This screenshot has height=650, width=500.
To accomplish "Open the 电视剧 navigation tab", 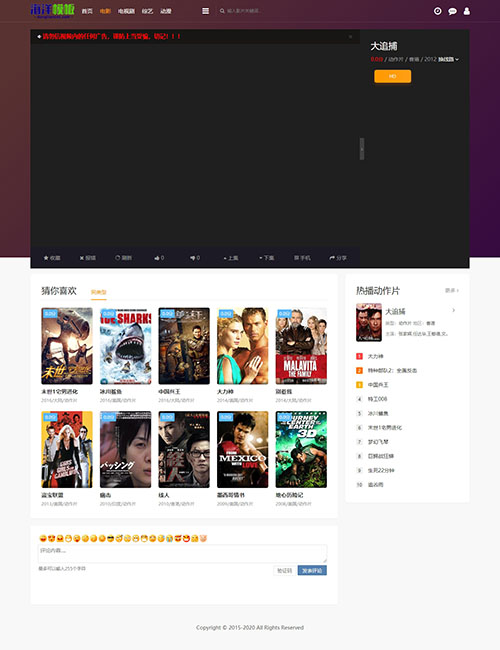I will 126,11.
